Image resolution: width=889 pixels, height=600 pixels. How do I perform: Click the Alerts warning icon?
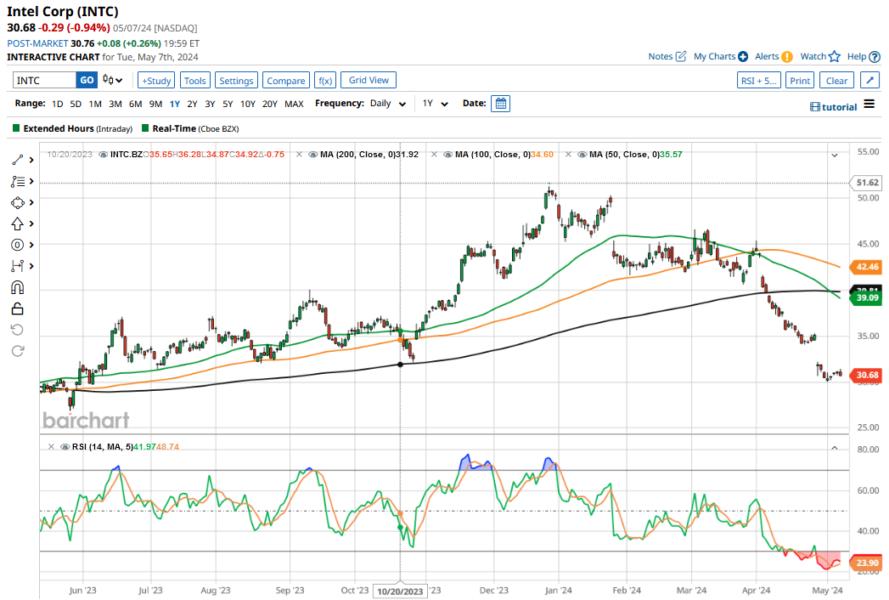787,57
